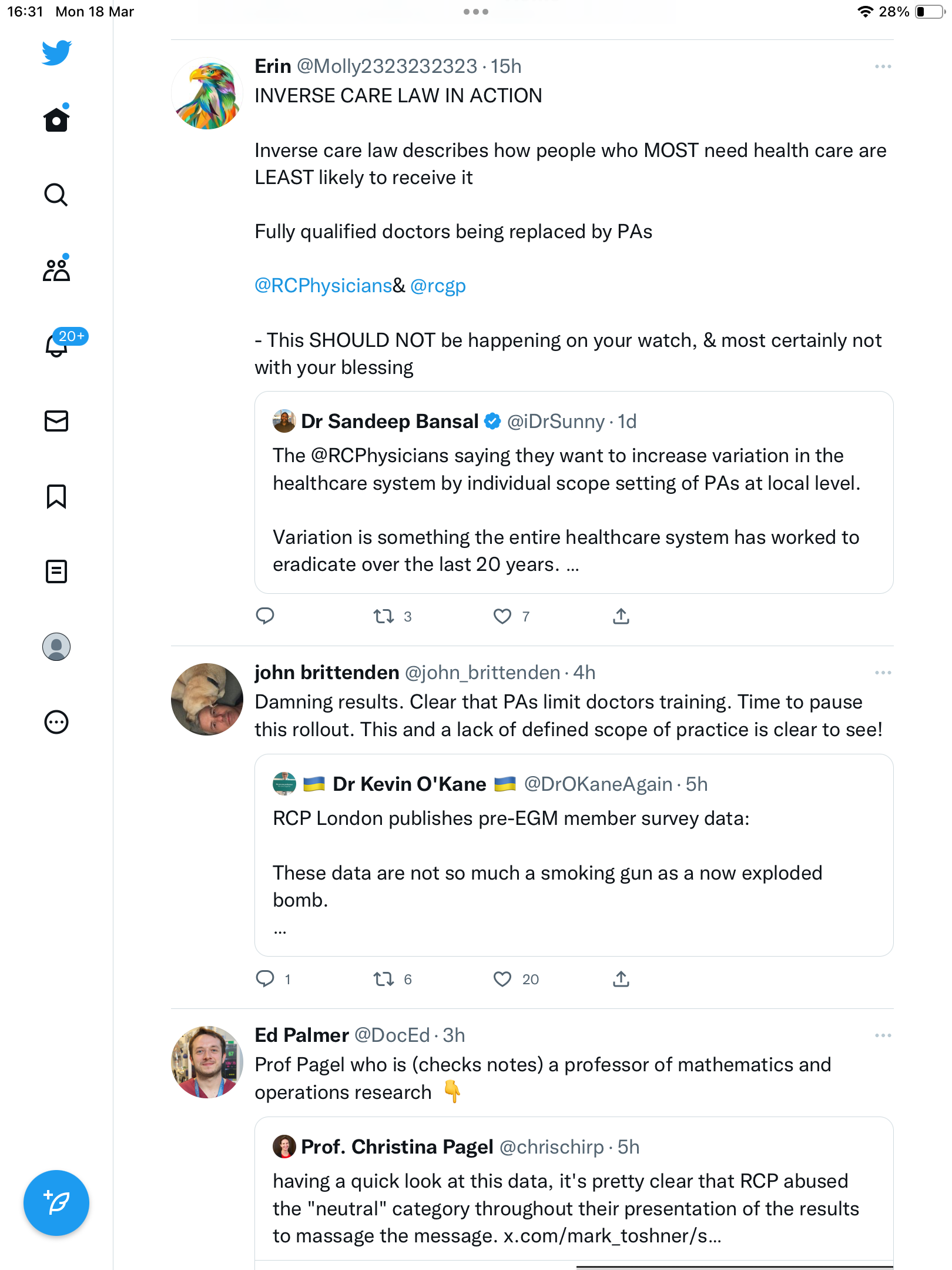Image resolution: width=952 pixels, height=1270 pixels.
Task: Tap the compose tweet button
Action: 56,1203
